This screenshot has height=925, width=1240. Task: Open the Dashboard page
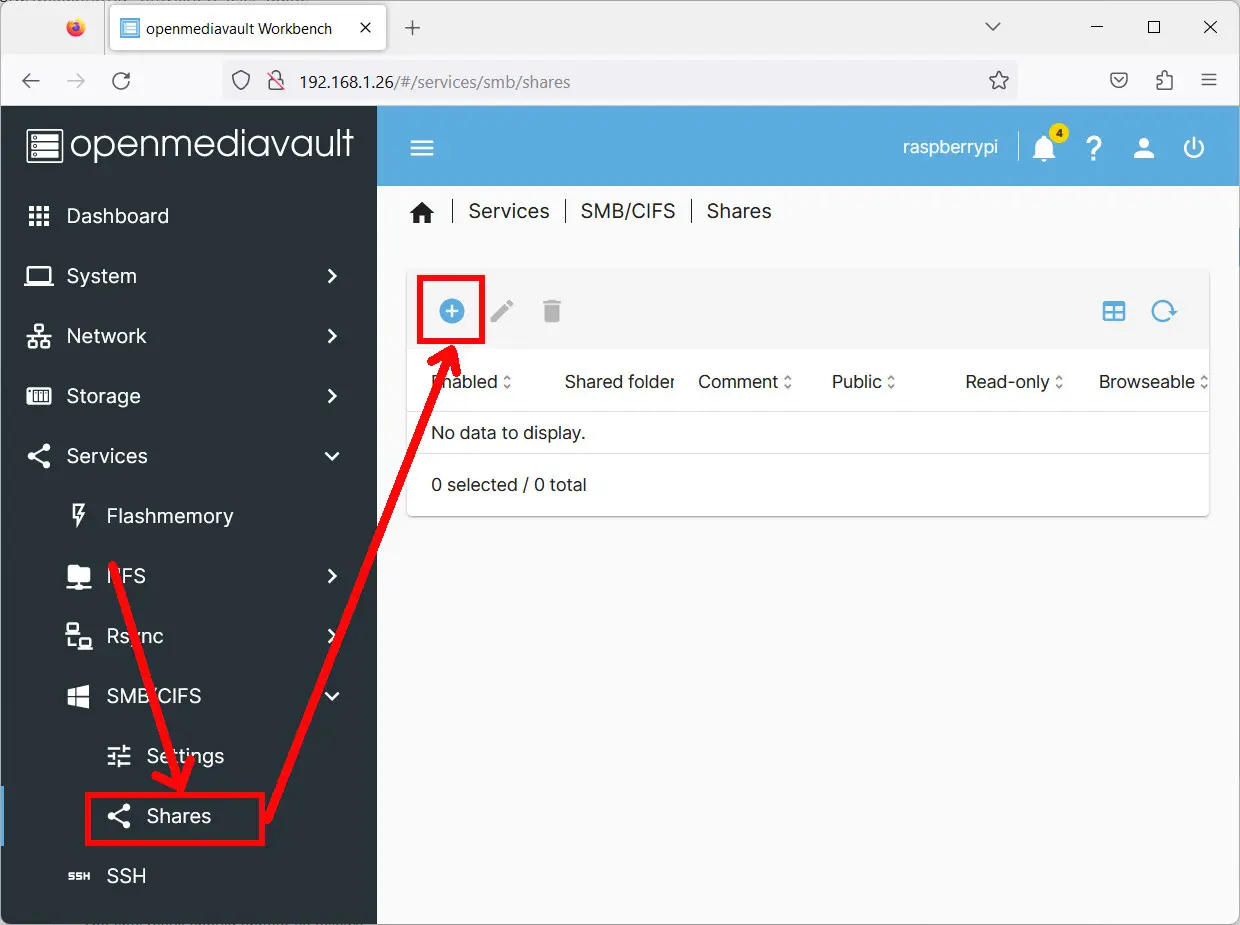coord(117,216)
